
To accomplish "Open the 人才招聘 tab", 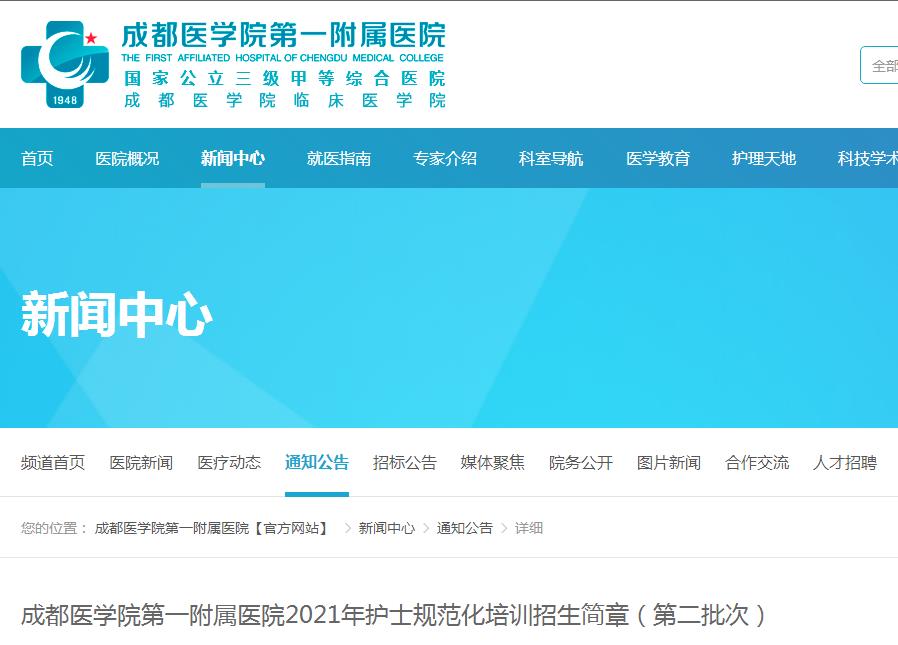I will 844,463.
